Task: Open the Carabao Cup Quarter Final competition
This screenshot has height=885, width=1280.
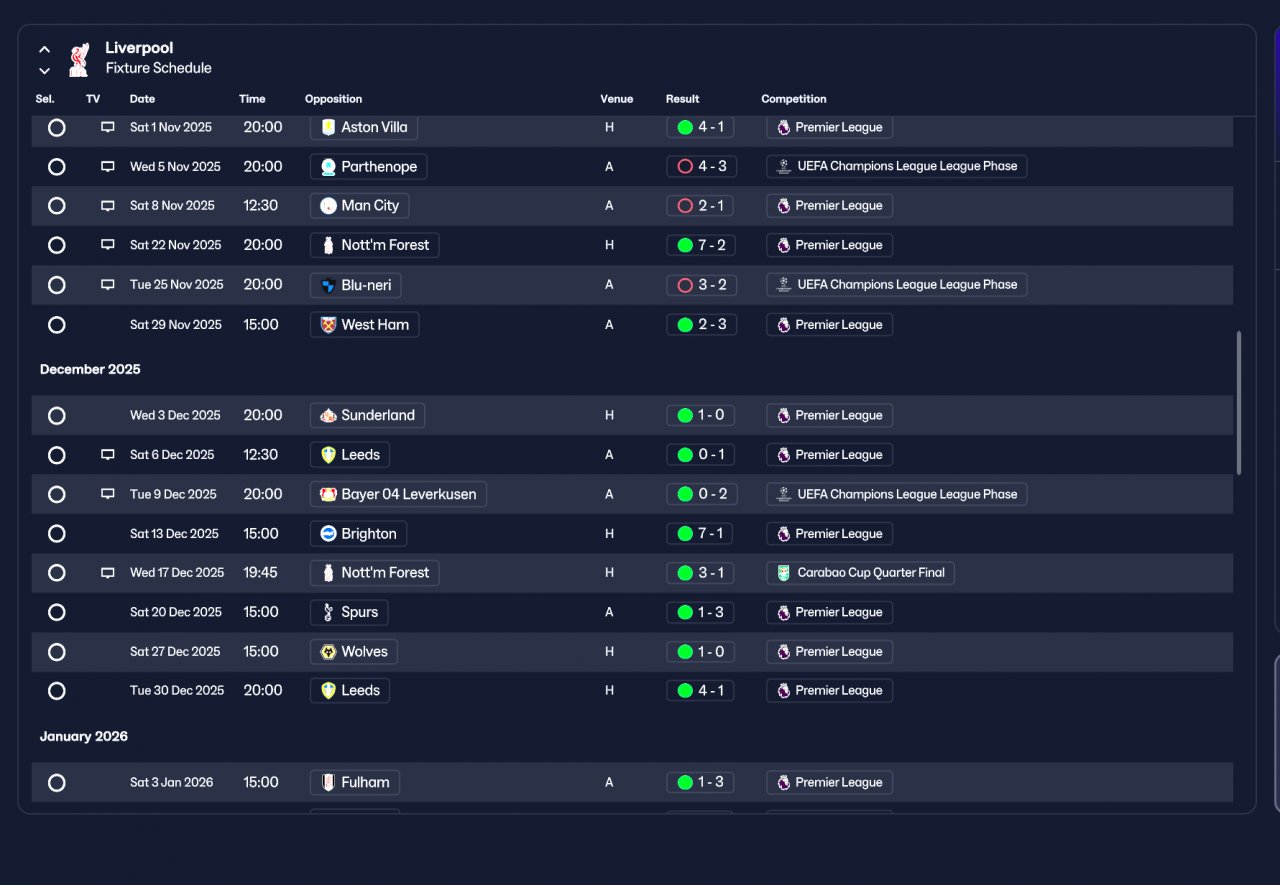Action: click(860, 573)
